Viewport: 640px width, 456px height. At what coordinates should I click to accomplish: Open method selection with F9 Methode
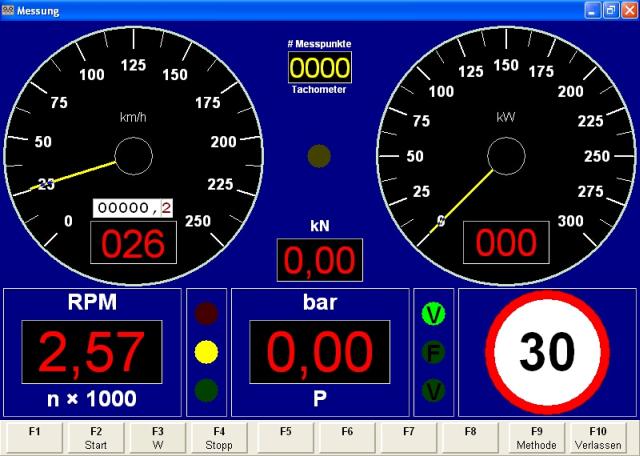537,438
